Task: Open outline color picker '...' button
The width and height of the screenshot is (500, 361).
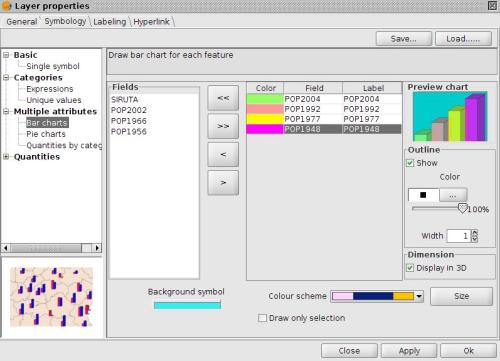Action: pos(453,195)
